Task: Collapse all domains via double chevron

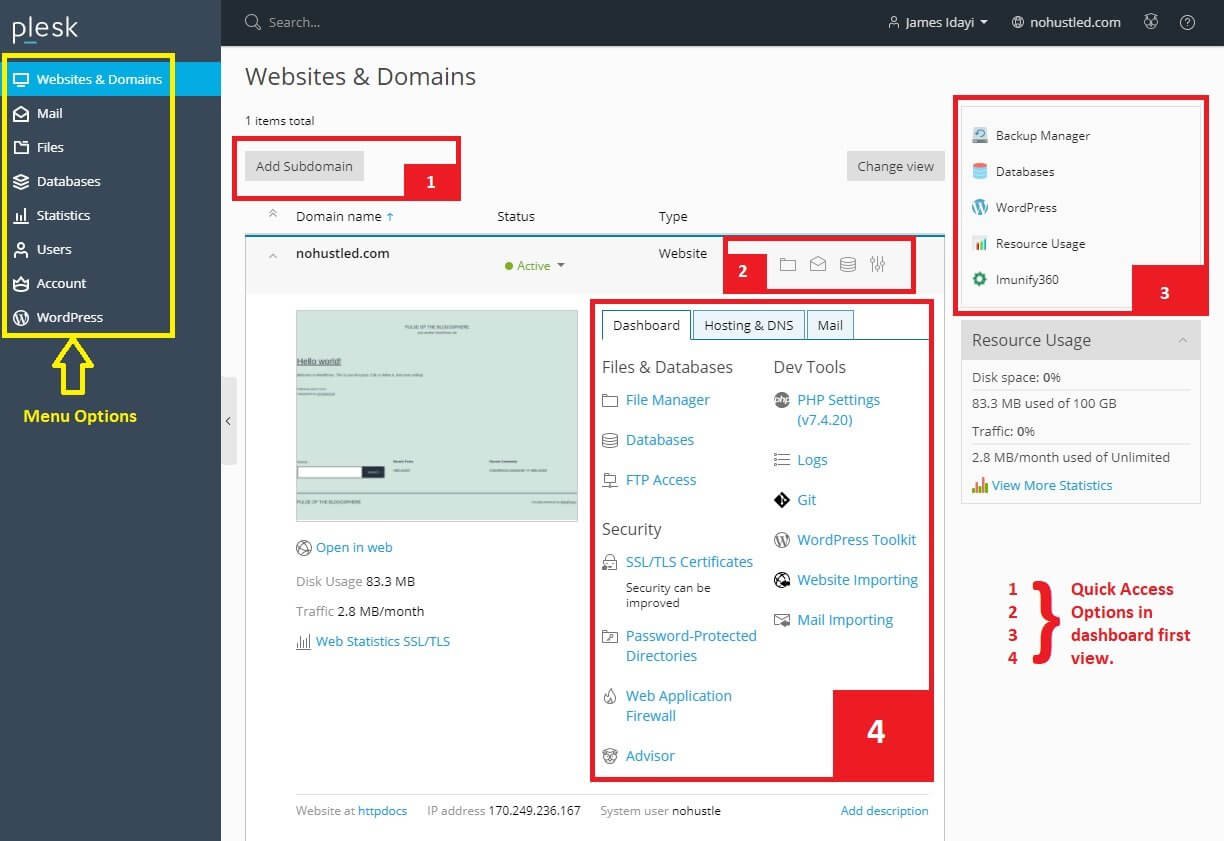Action: (273, 215)
